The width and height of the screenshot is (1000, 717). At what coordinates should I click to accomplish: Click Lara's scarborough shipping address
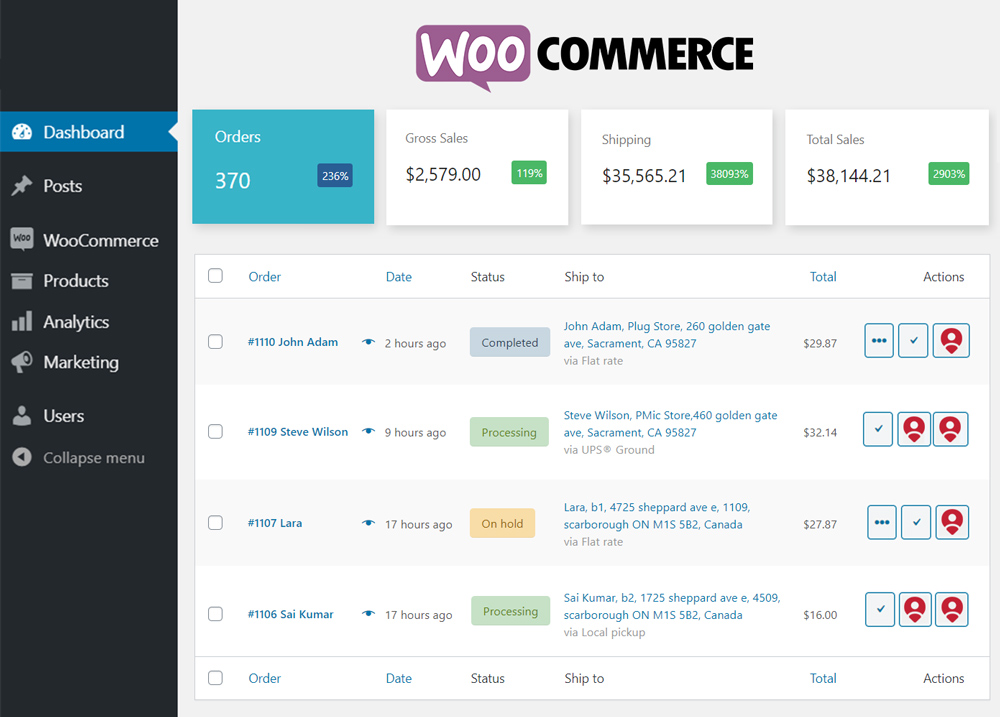pyautogui.click(x=657, y=516)
